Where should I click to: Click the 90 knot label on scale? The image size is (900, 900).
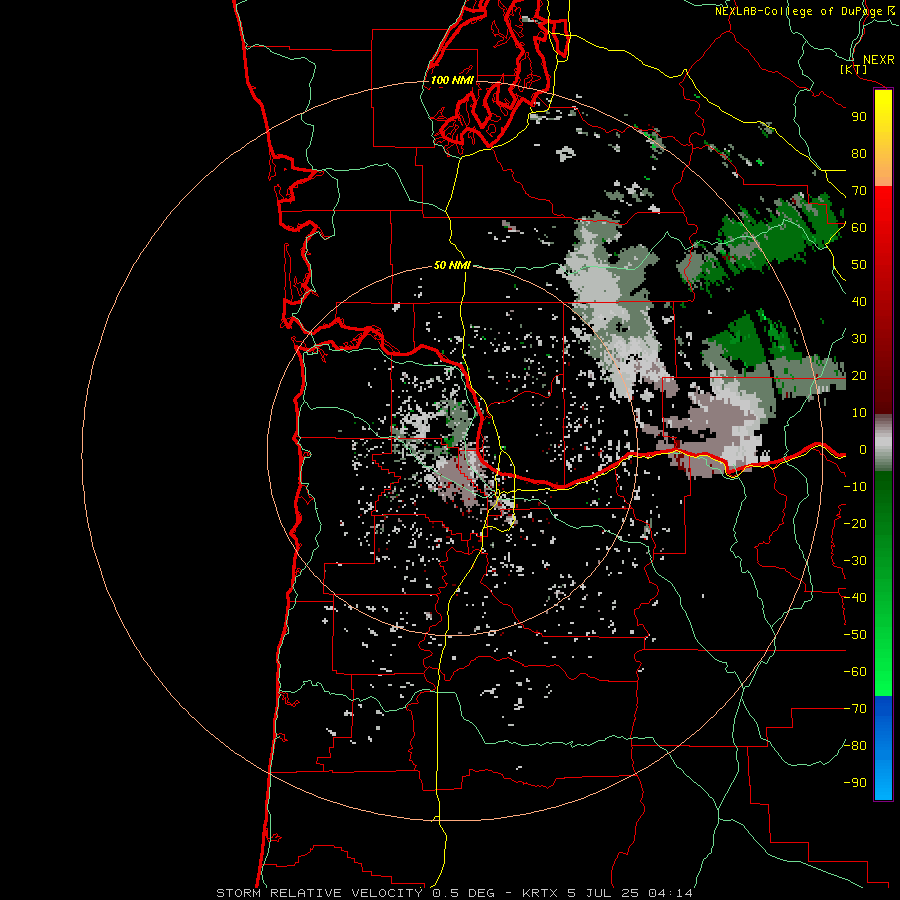859,117
